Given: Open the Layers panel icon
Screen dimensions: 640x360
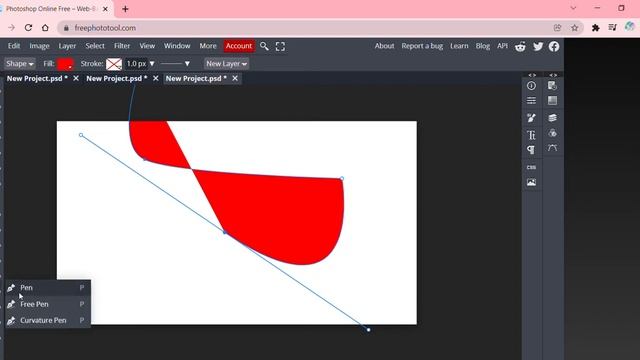Looking at the screenshot, I should point(552,118).
